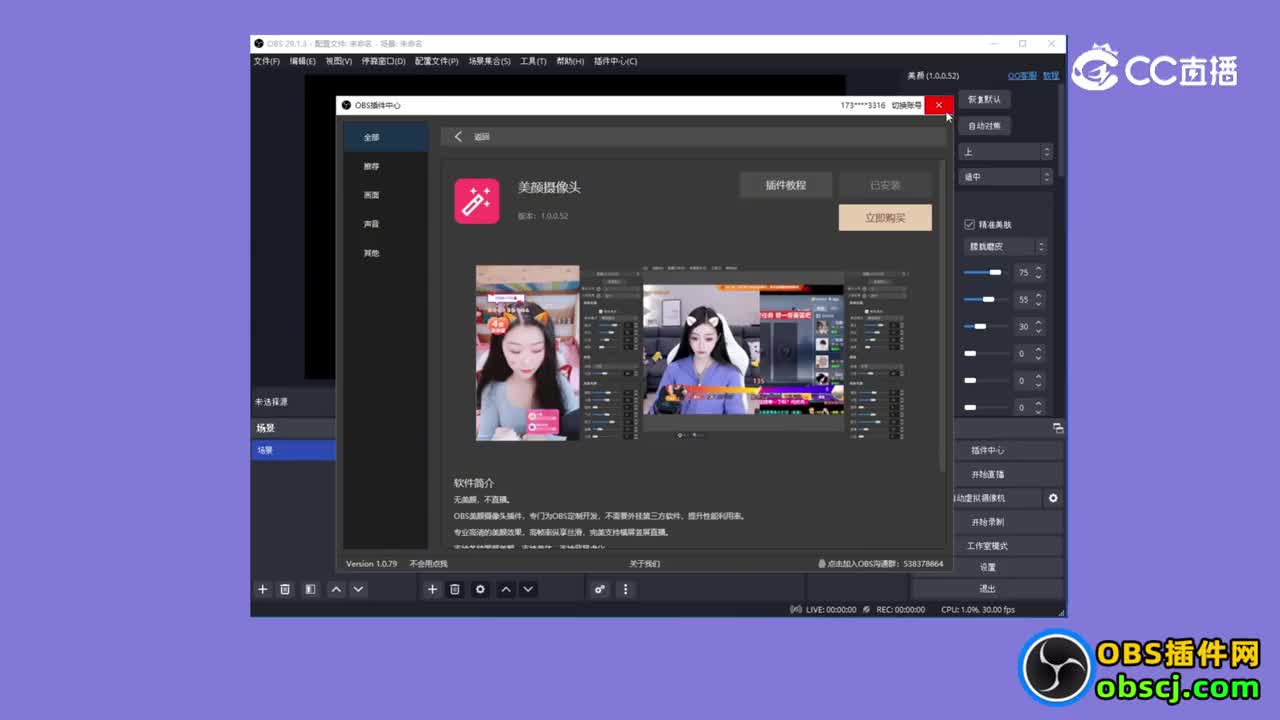Select the 全部 category tab
This screenshot has height=720, width=1280.
pyautogui.click(x=386, y=137)
